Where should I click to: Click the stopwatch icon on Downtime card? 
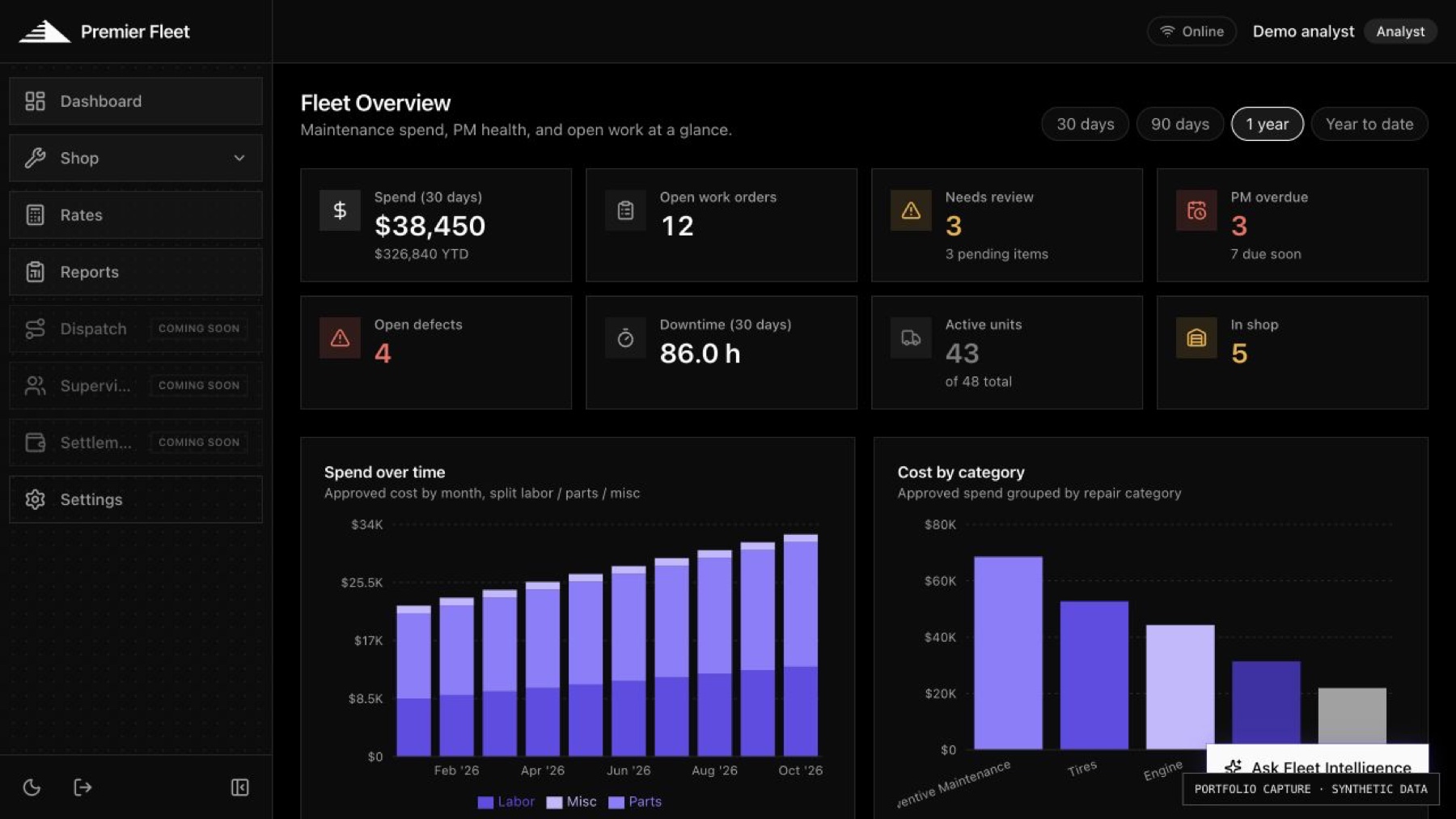(x=625, y=338)
